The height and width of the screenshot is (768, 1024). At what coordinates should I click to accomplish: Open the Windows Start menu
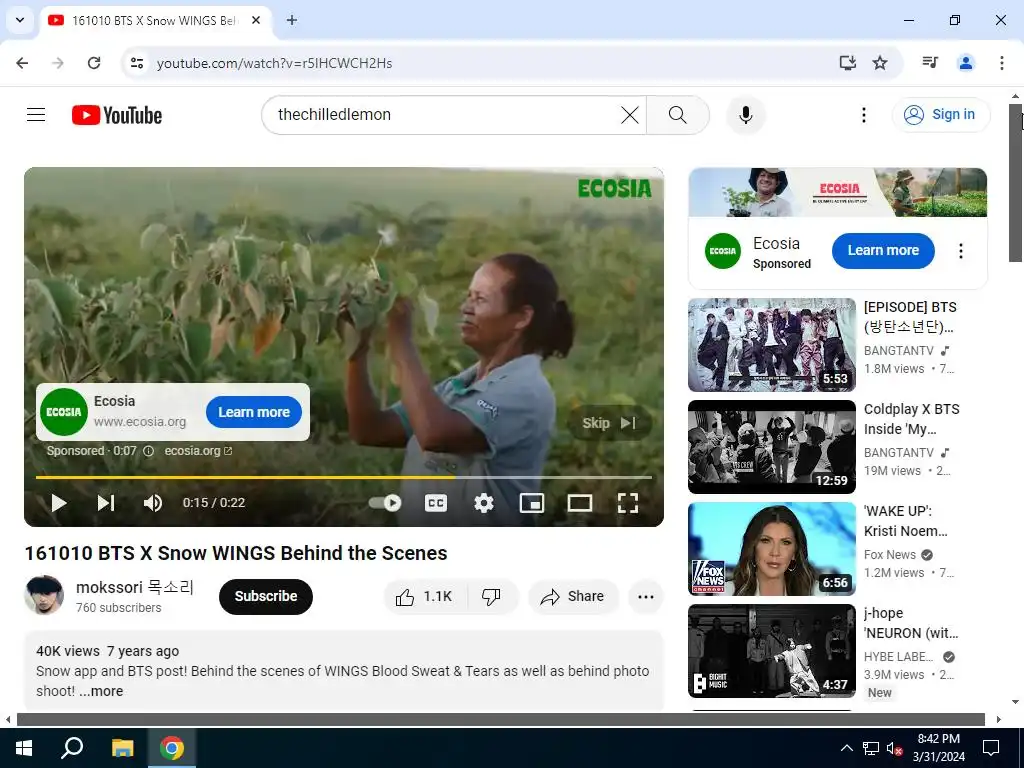pos(24,748)
